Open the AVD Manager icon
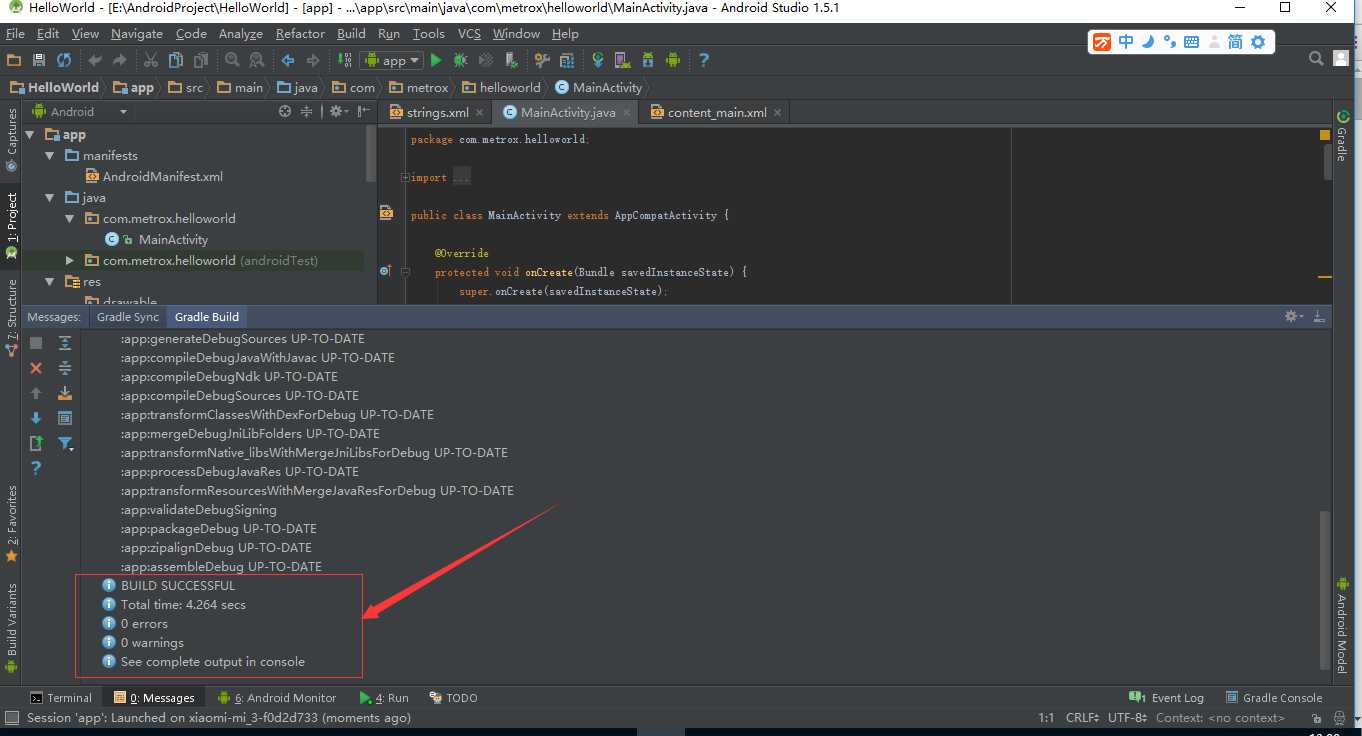 pyautogui.click(x=623, y=60)
